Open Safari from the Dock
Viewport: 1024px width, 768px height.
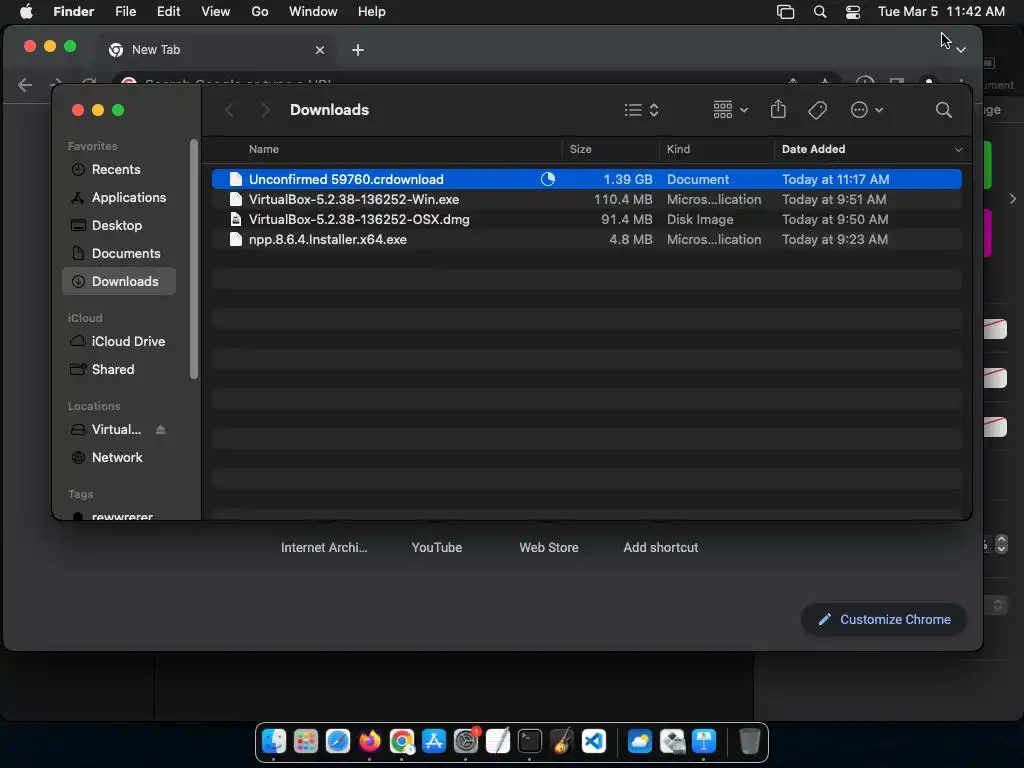coord(338,742)
